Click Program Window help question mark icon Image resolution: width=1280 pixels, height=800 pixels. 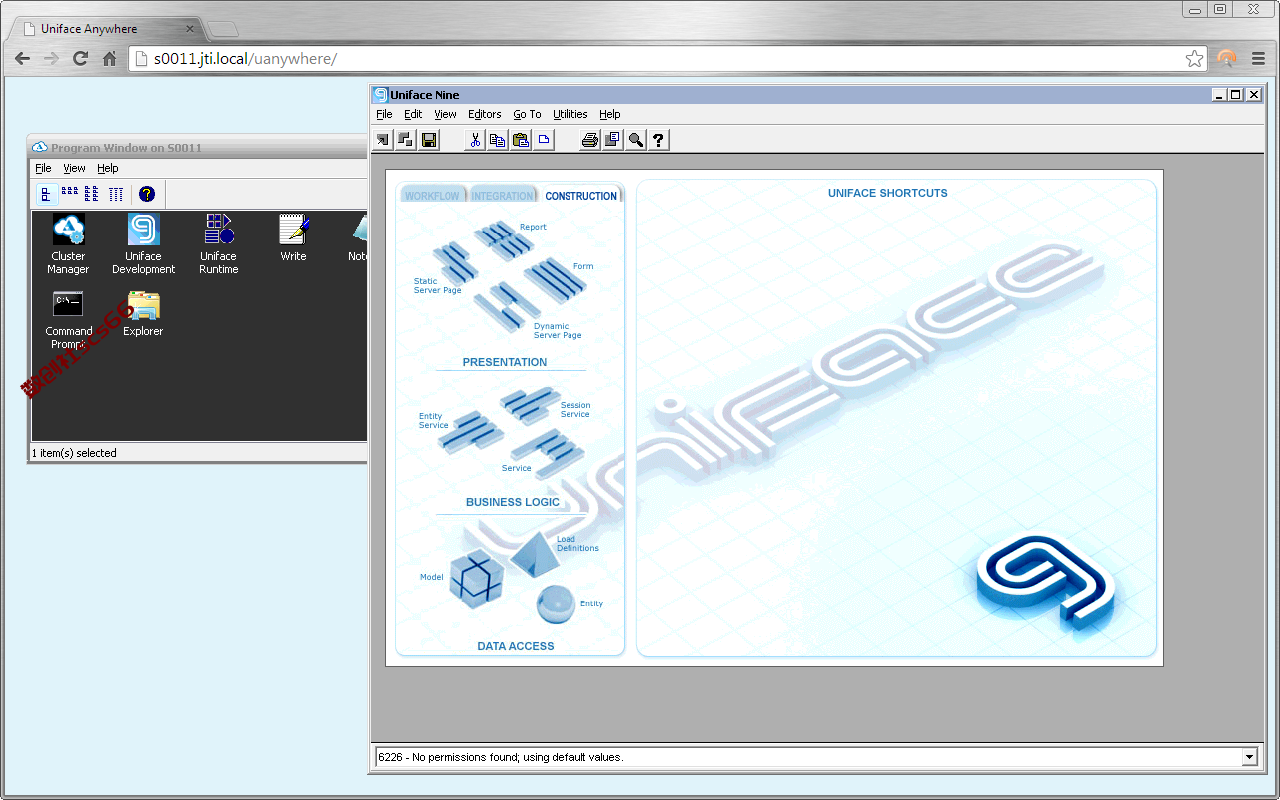point(147,194)
